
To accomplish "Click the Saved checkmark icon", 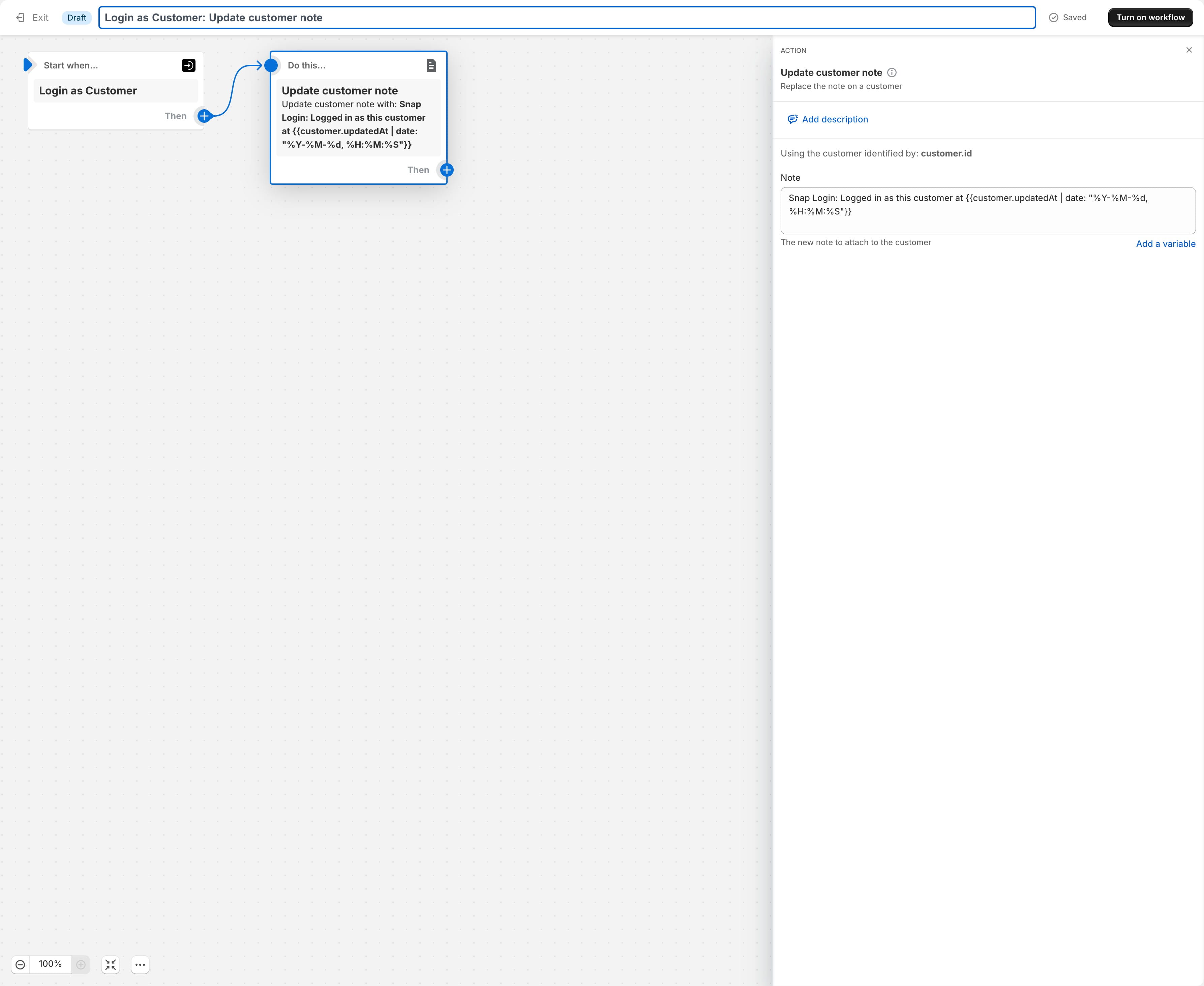I will (x=1053, y=17).
